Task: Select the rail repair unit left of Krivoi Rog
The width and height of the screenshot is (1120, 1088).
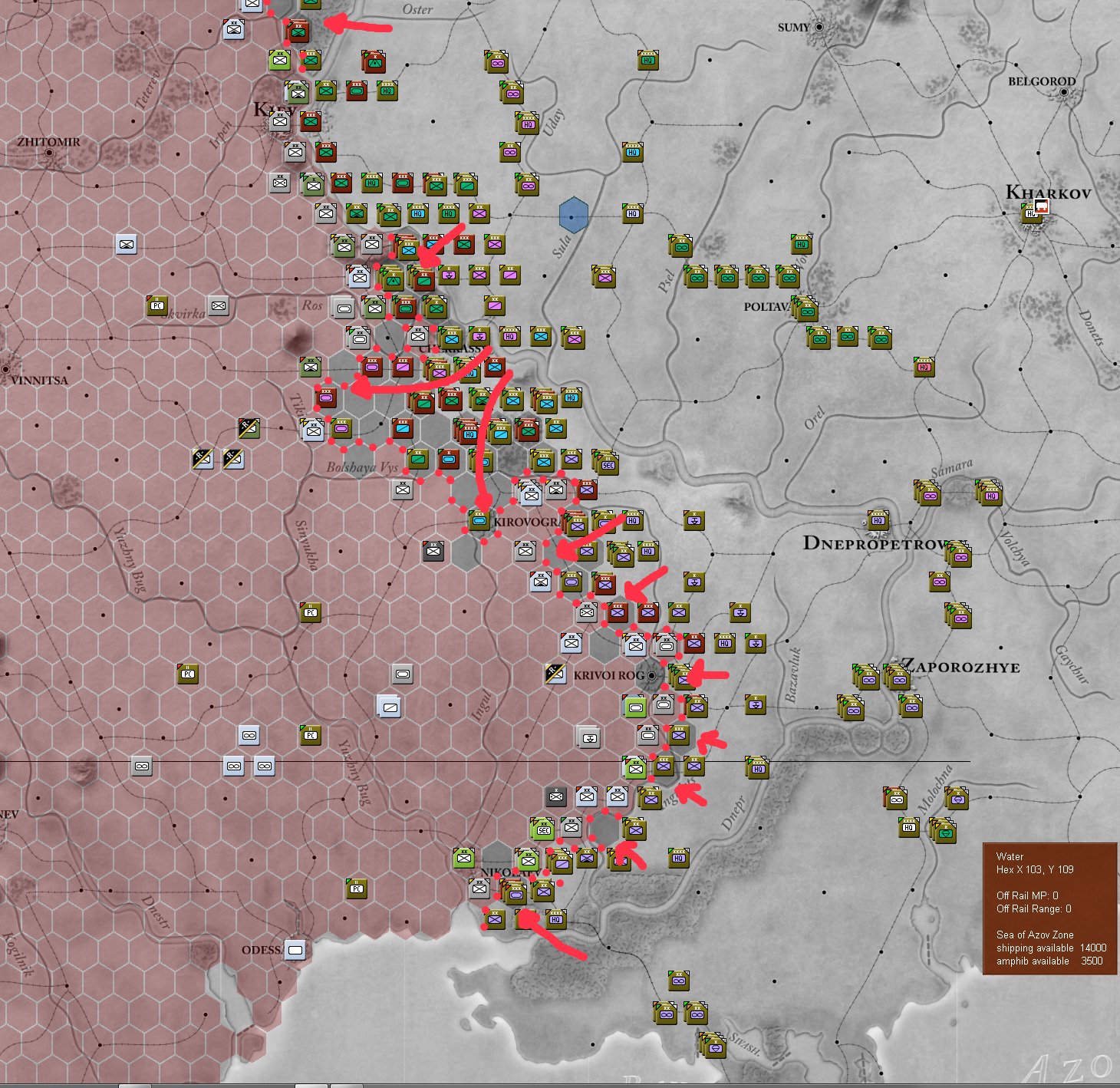Action: pyautogui.click(x=555, y=673)
